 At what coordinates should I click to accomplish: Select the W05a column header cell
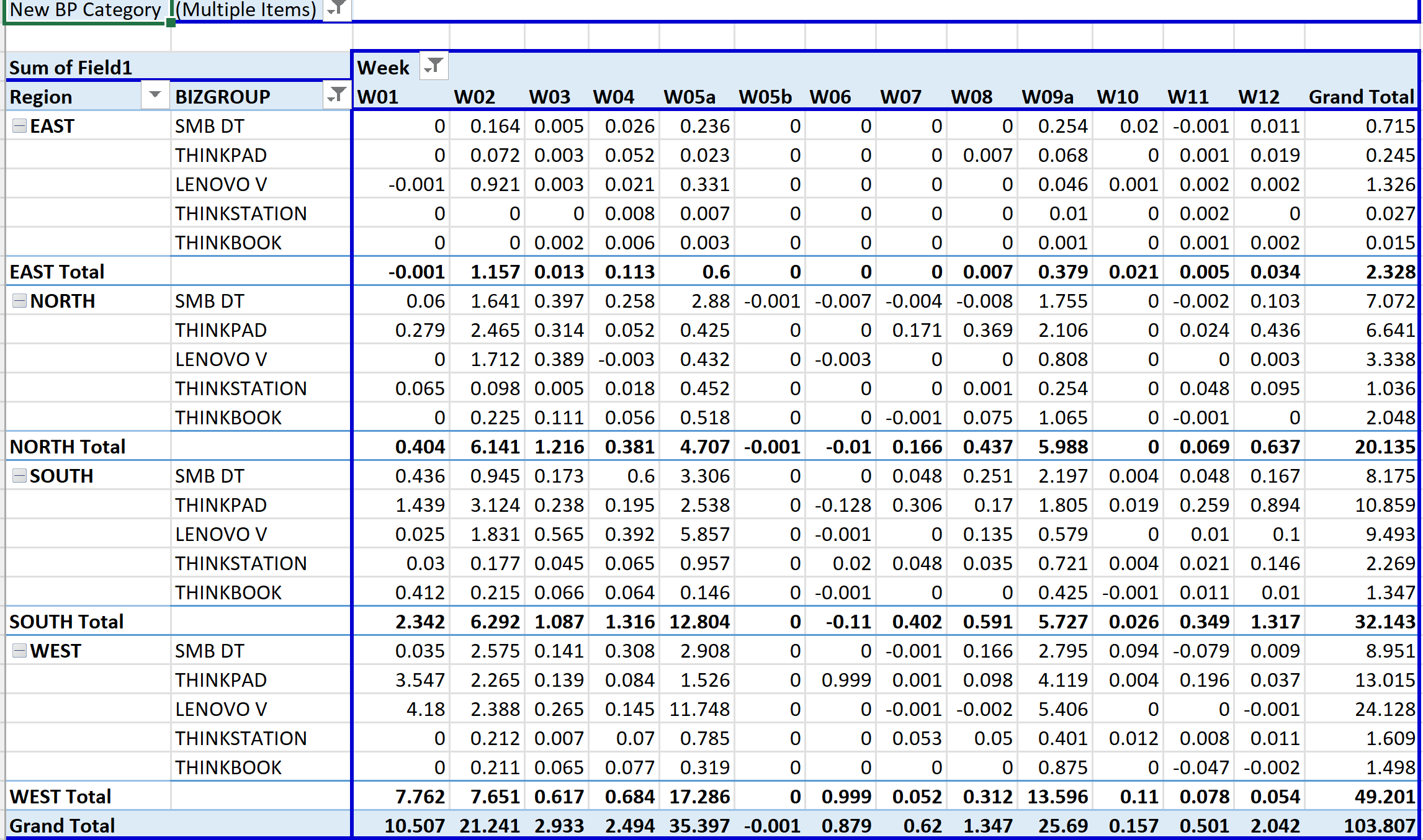click(689, 97)
